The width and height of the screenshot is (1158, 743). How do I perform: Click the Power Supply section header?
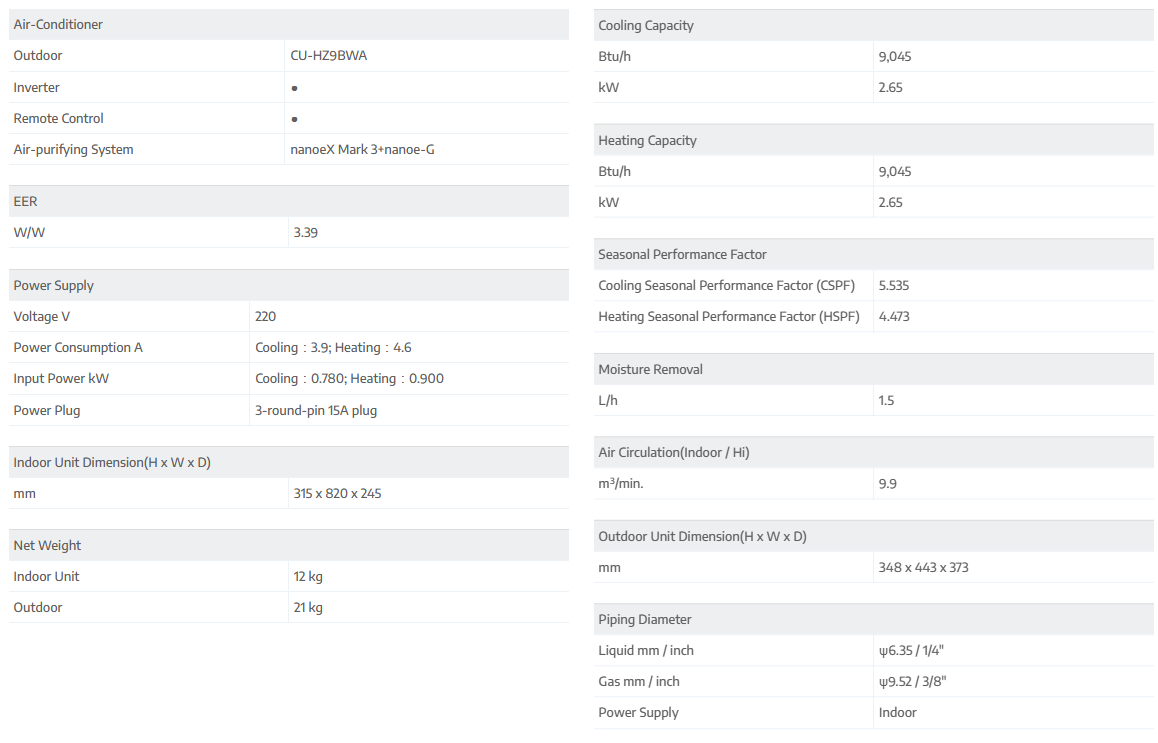click(x=54, y=285)
